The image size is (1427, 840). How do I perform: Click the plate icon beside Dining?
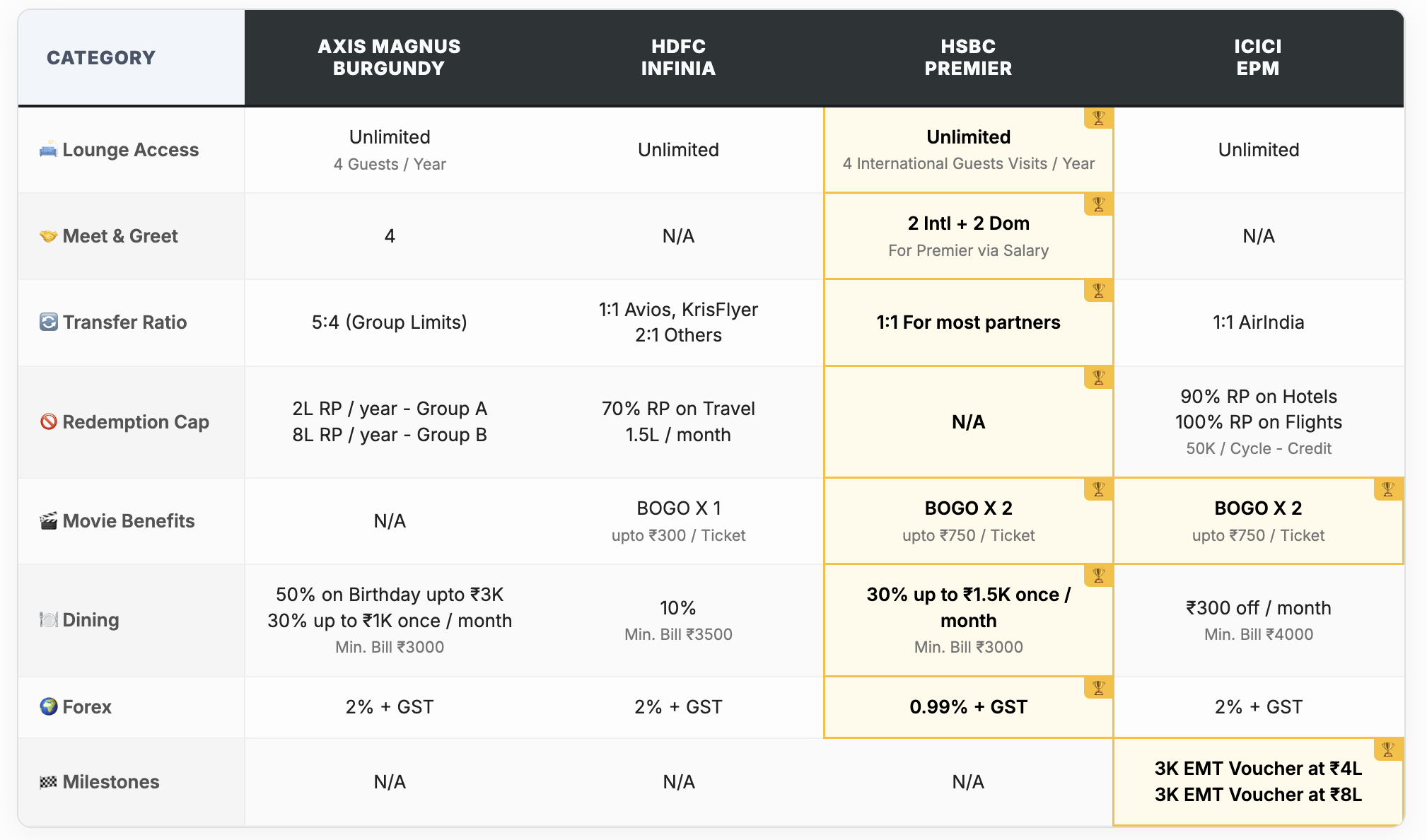[48, 620]
